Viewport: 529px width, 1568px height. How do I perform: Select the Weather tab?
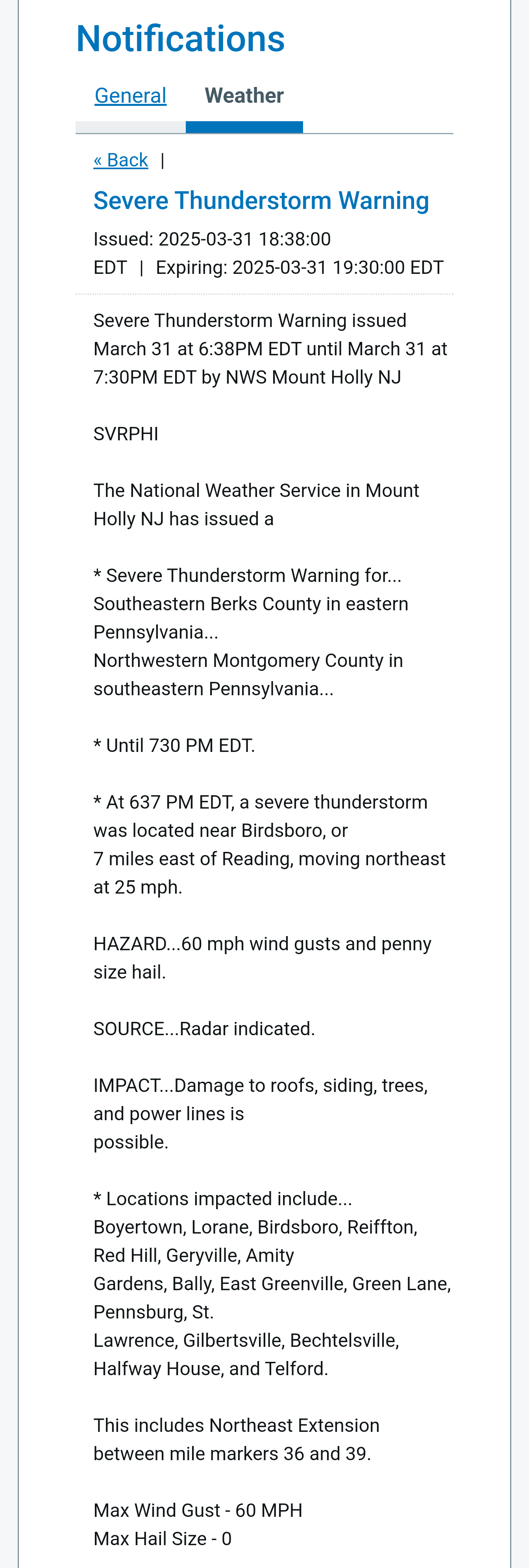[244, 96]
